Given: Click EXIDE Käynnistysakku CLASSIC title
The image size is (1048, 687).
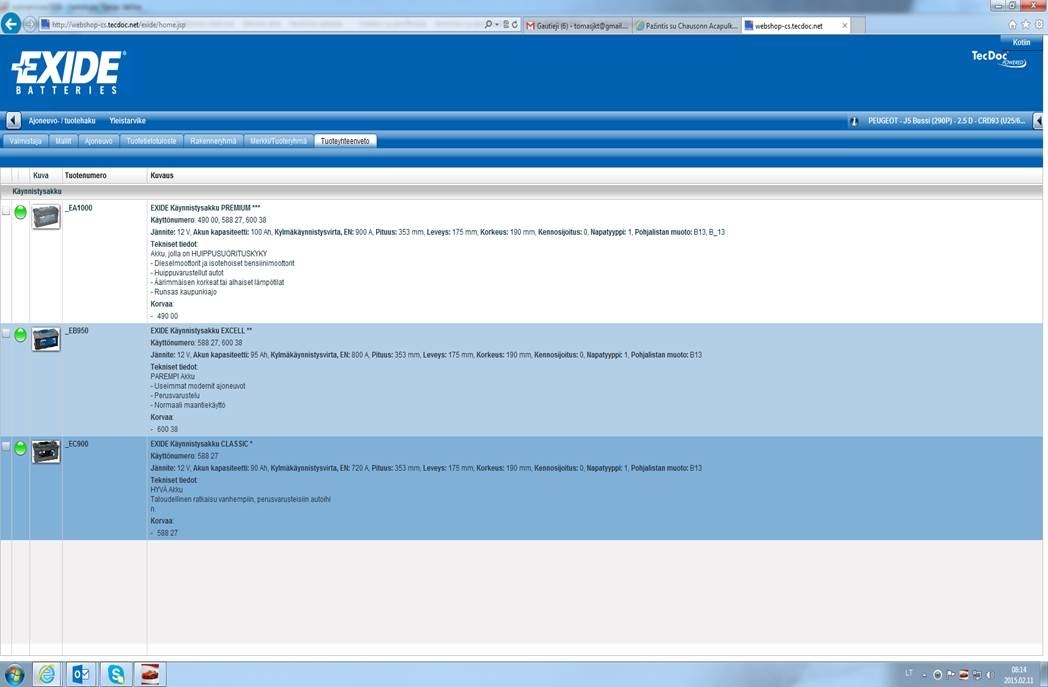Looking at the screenshot, I should point(201,444).
